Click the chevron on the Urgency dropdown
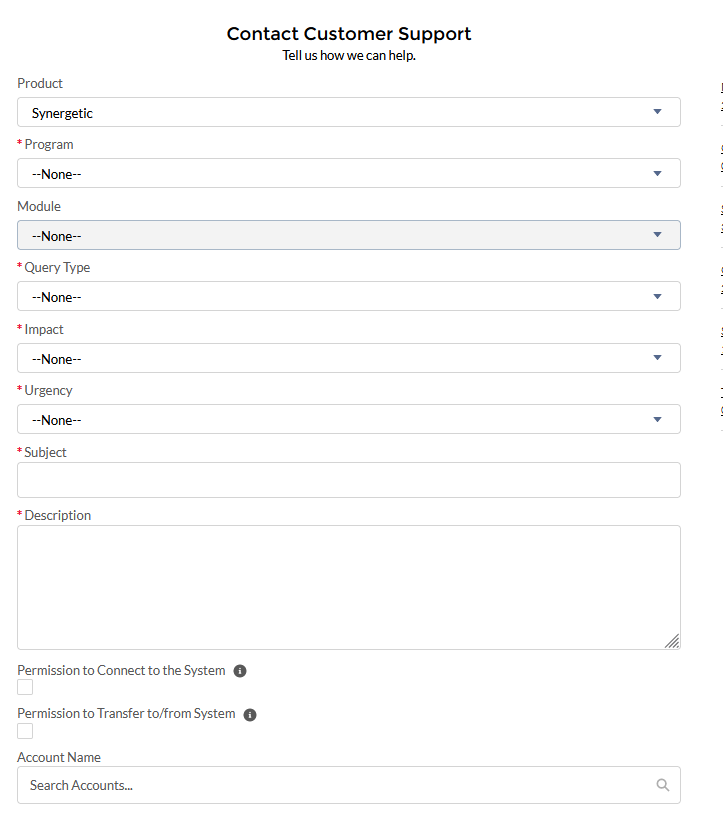The height and width of the screenshot is (817, 723). tap(658, 419)
